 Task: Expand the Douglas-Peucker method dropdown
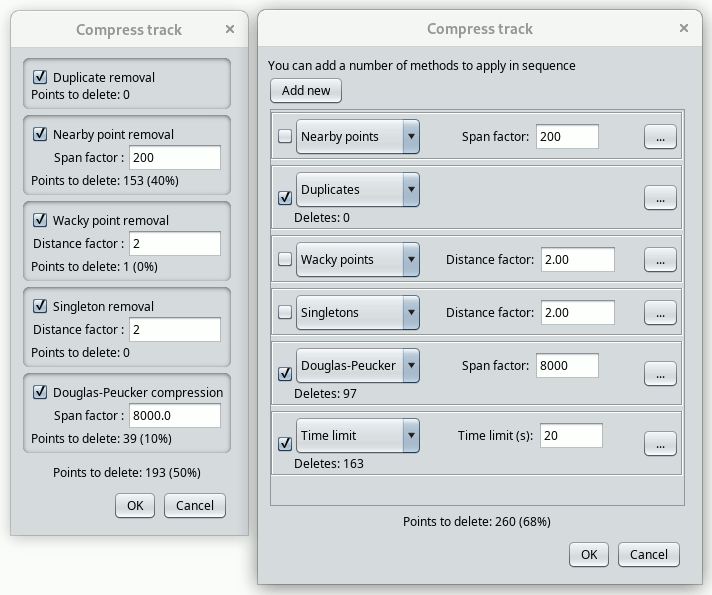(x=410, y=366)
